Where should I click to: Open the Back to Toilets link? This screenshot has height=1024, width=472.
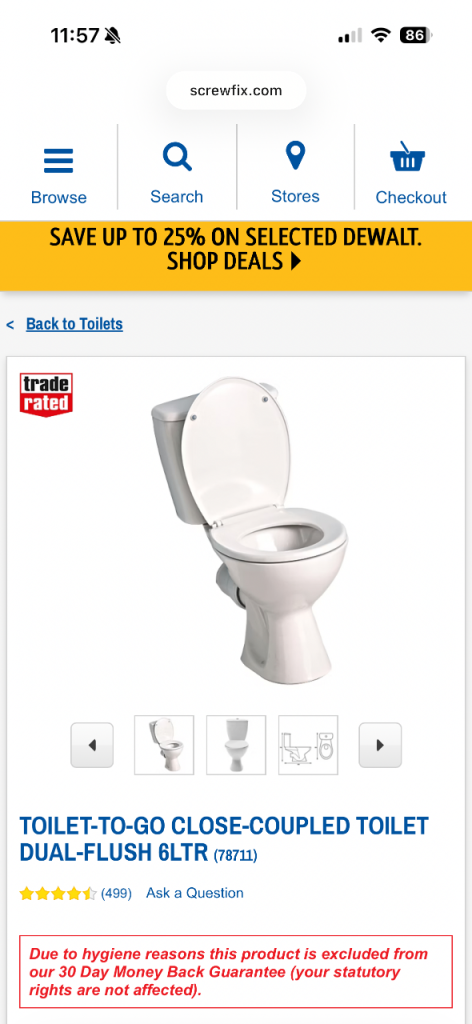pos(74,324)
